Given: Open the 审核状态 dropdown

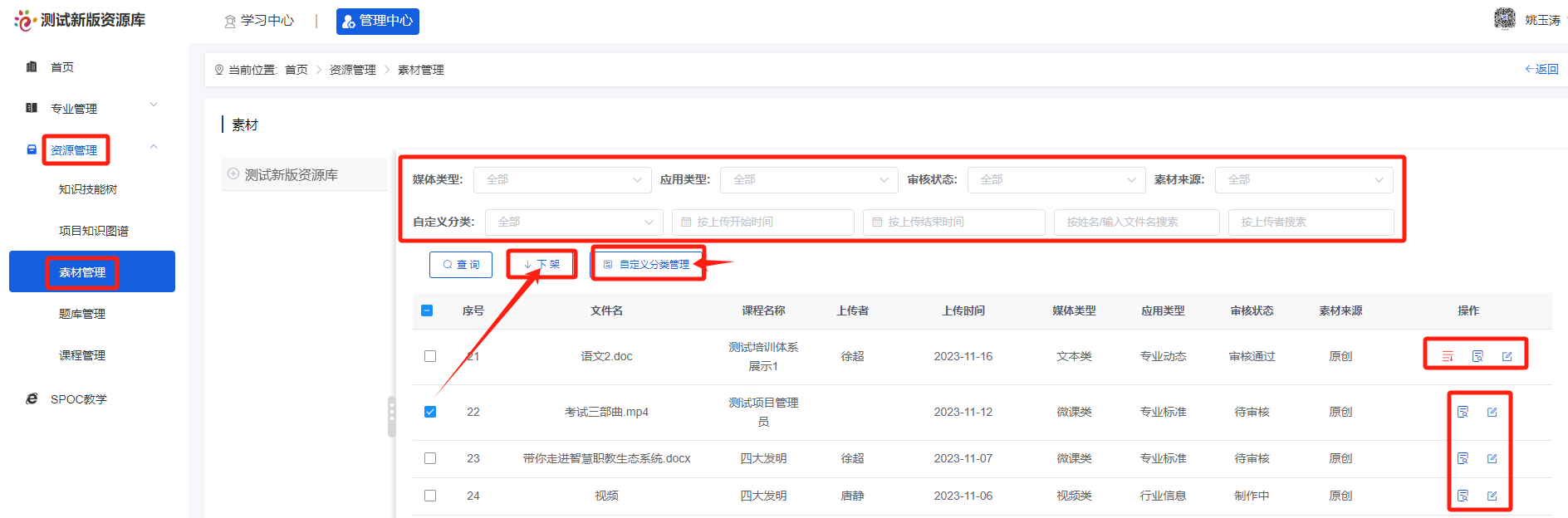Looking at the screenshot, I should point(1056,179).
